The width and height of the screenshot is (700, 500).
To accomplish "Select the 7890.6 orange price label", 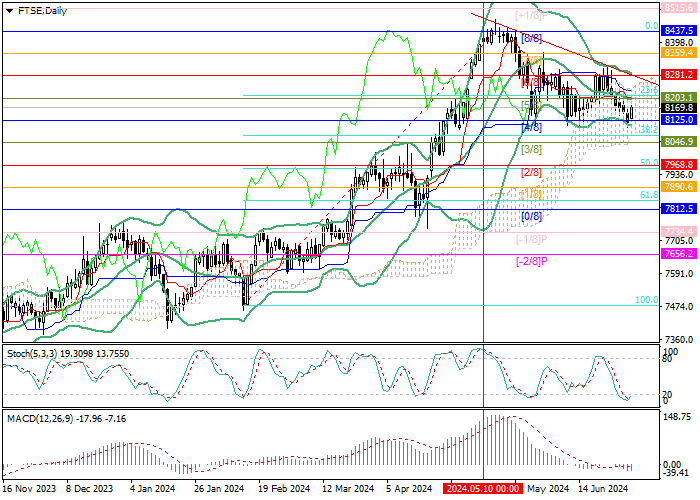I will point(679,187).
